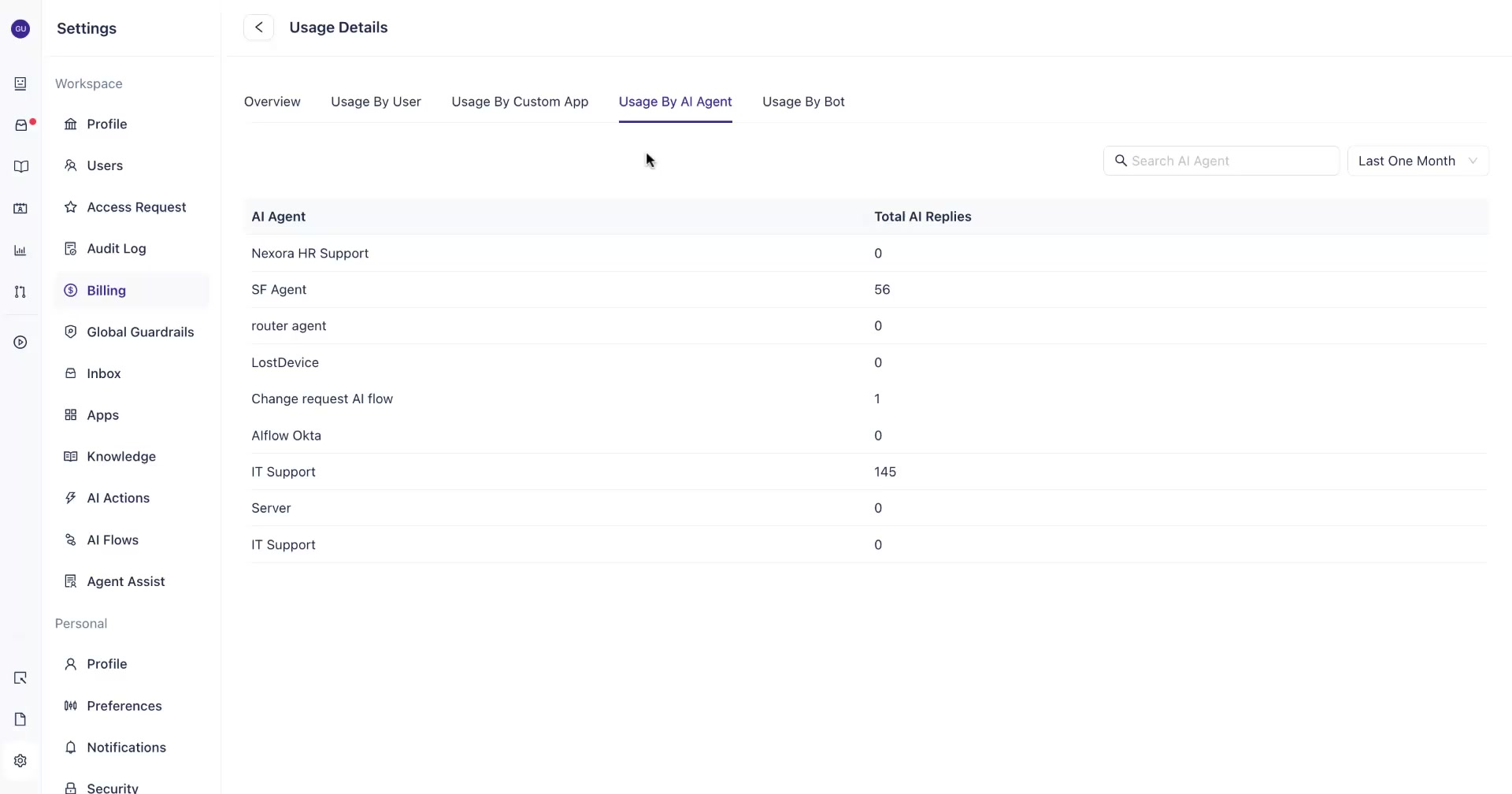Select the Usage By Custom App tab
Viewport: 1512px width, 794px height.
pyautogui.click(x=520, y=102)
